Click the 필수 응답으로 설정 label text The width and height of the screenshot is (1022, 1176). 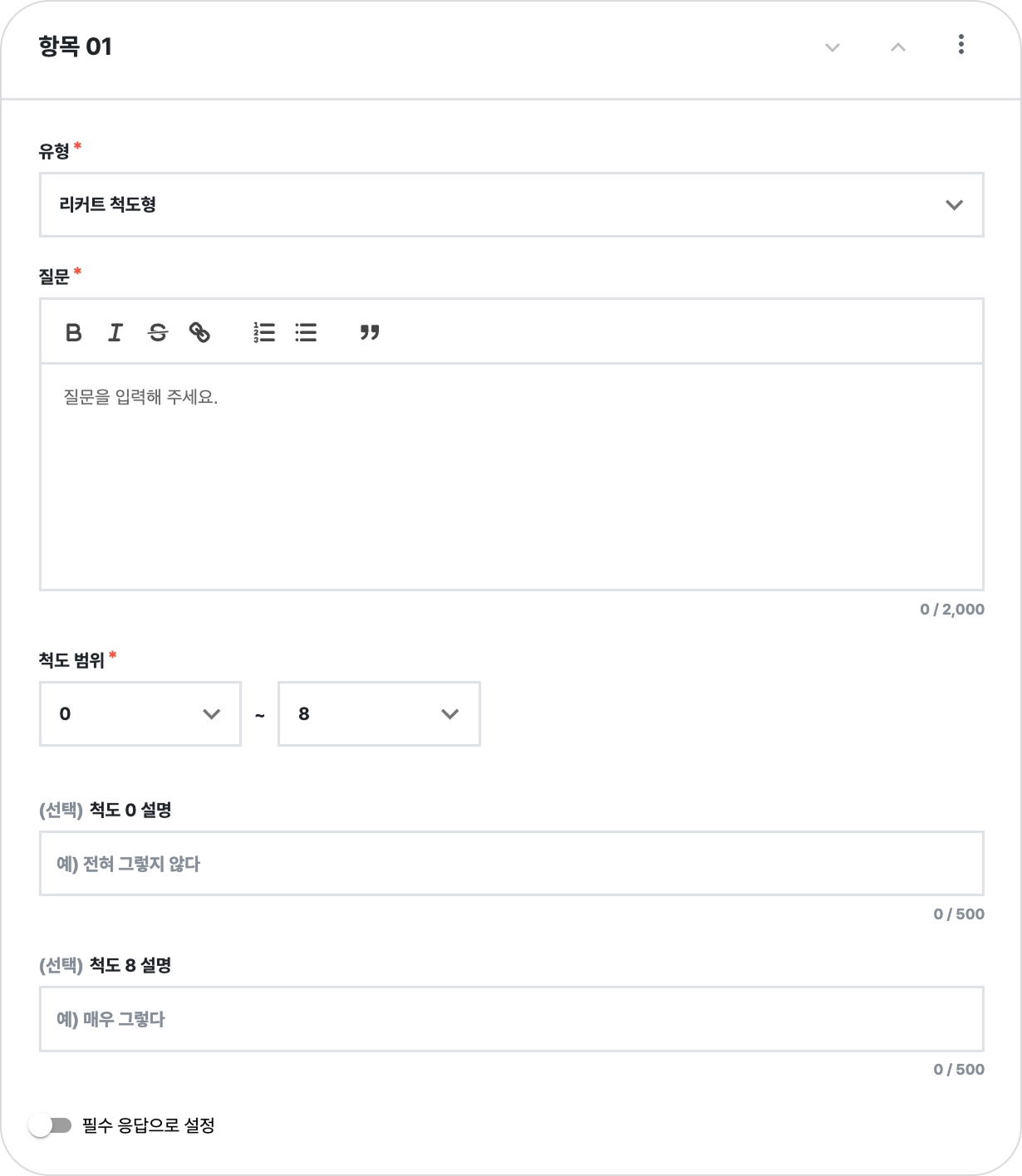click(x=149, y=1125)
